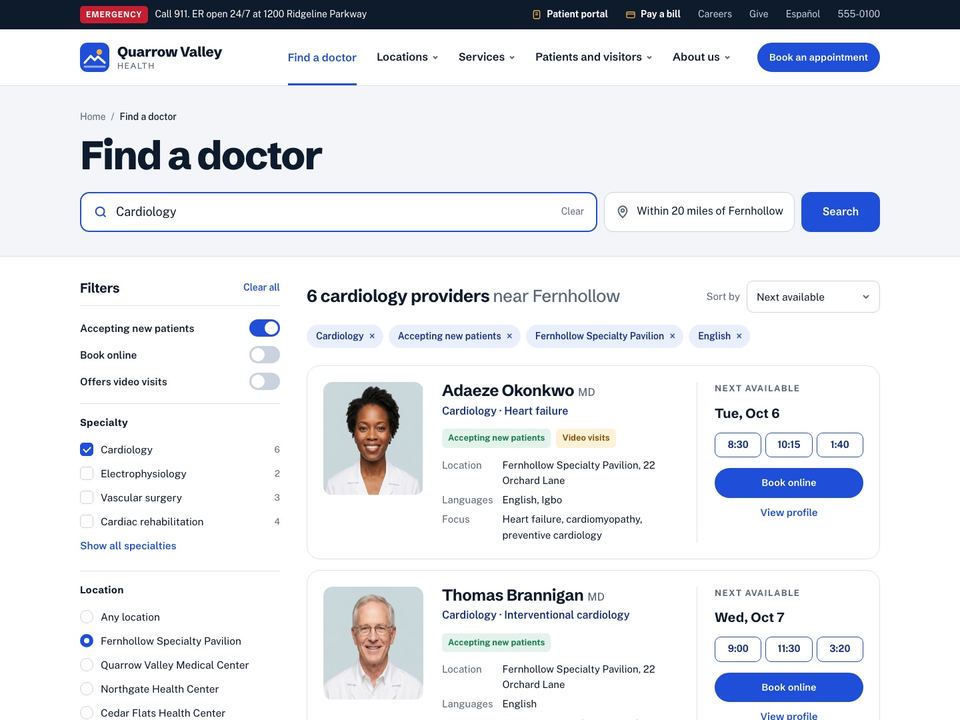This screenshot has width=960, height=720.
Task: Click the Patient portal link text
Action: [577, 14]
